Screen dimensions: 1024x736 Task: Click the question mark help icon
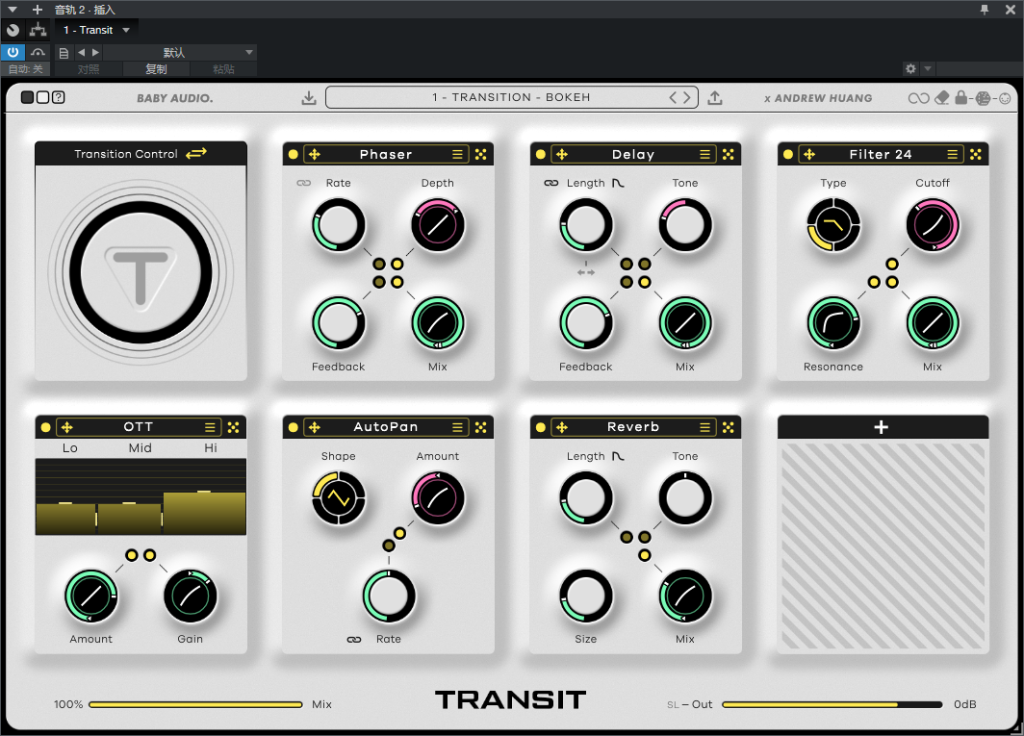pos(59,97)
